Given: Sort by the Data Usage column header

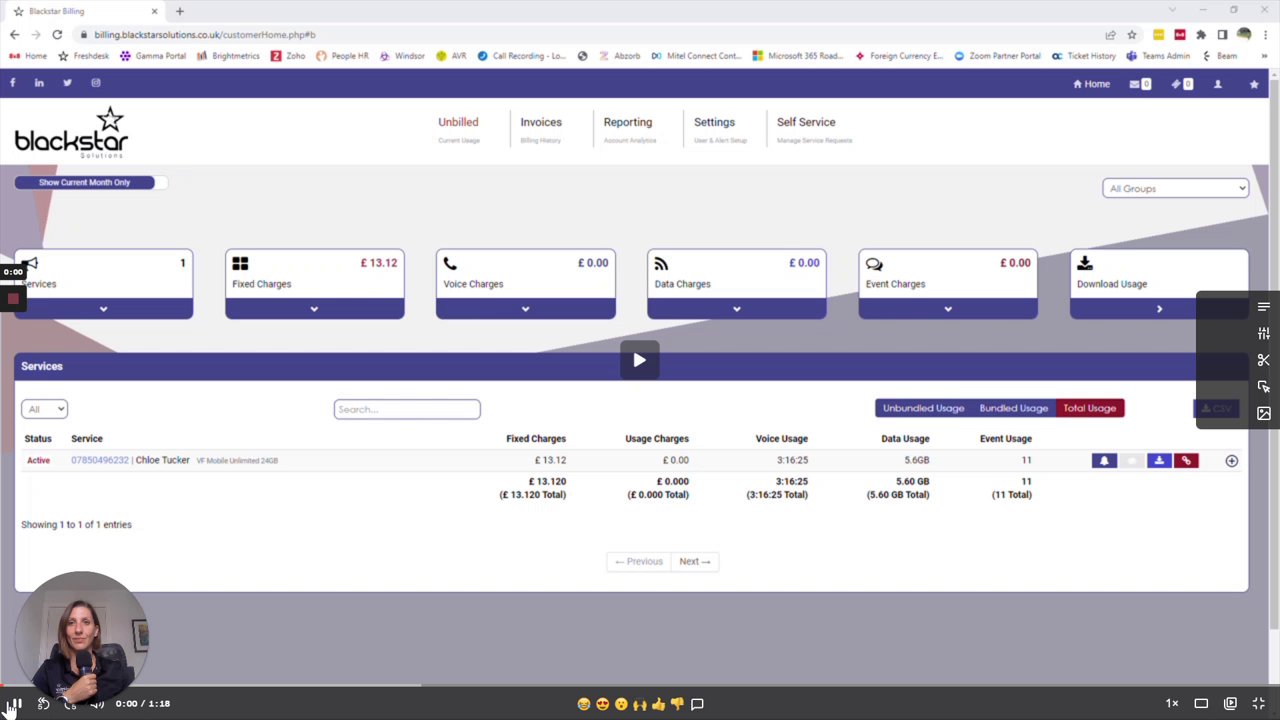Looking at the screenshot, I should pos(905,438).
